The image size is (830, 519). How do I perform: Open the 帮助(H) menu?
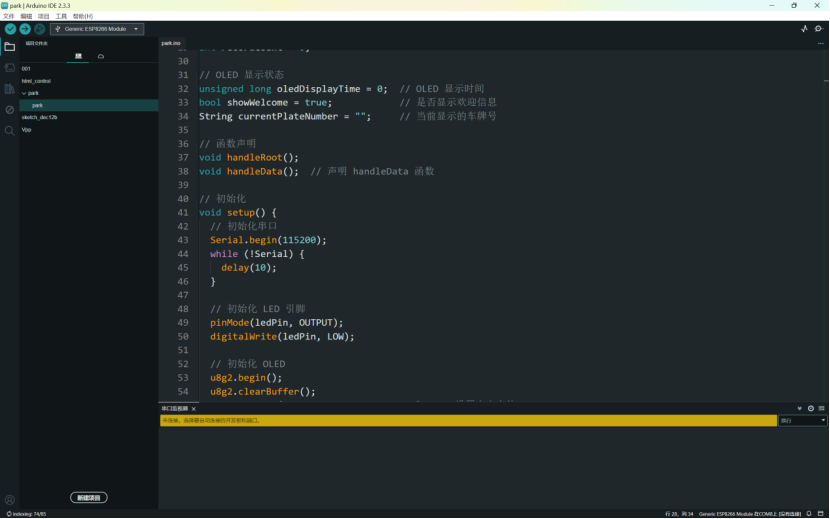[x=83, y=16]
